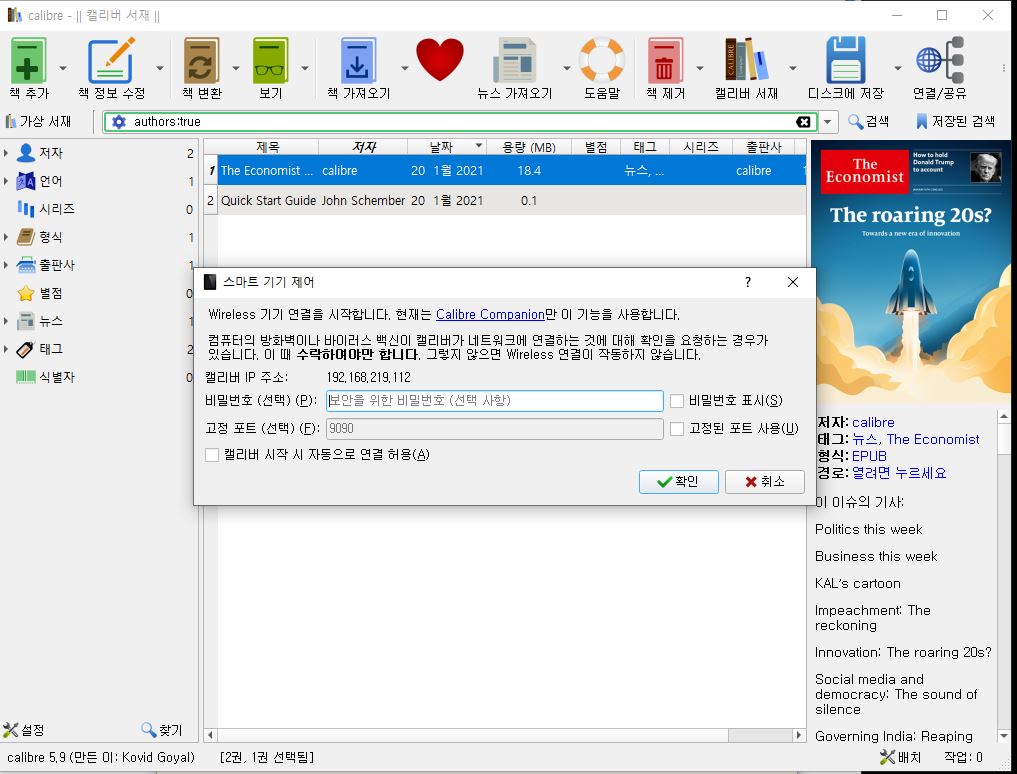Click the dialog's ? help button
Screen dimensions: 1017x774
(748, 282)
